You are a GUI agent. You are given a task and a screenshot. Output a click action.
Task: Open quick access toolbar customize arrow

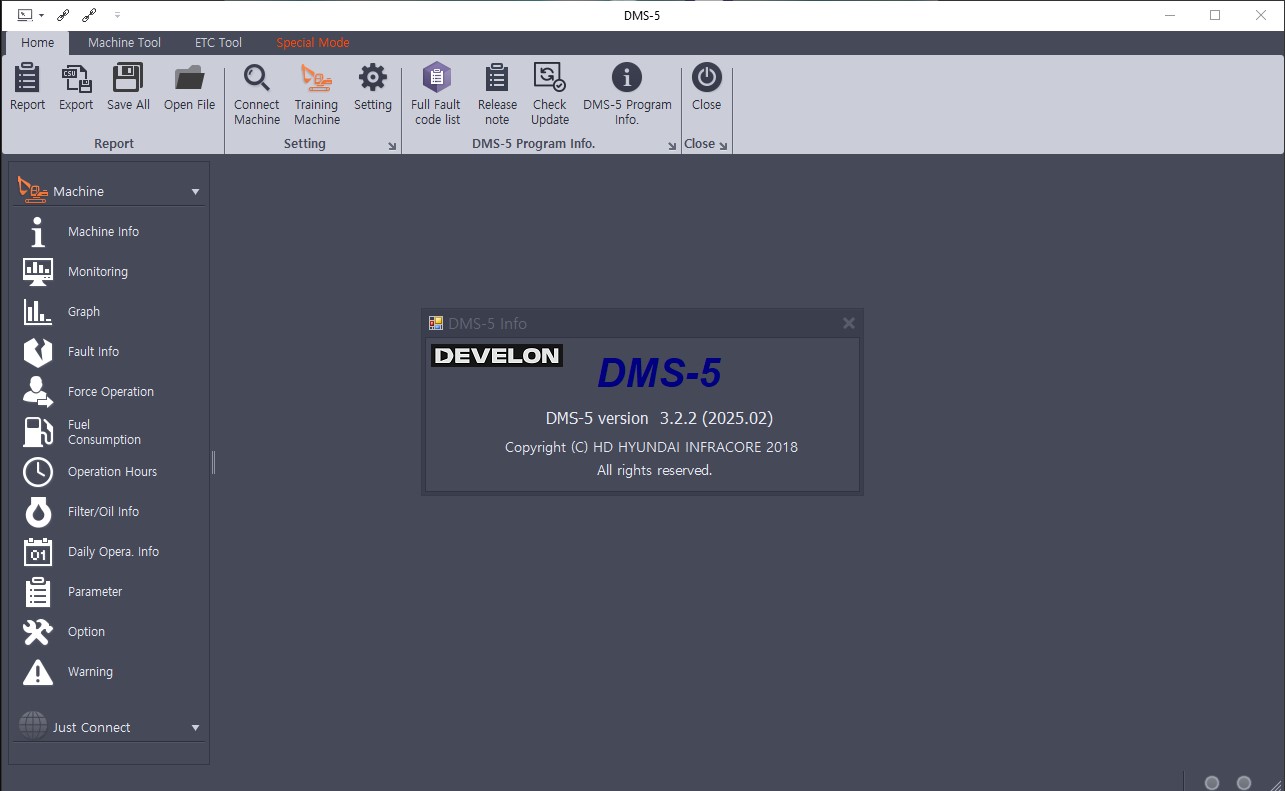[x=117, y=15]
